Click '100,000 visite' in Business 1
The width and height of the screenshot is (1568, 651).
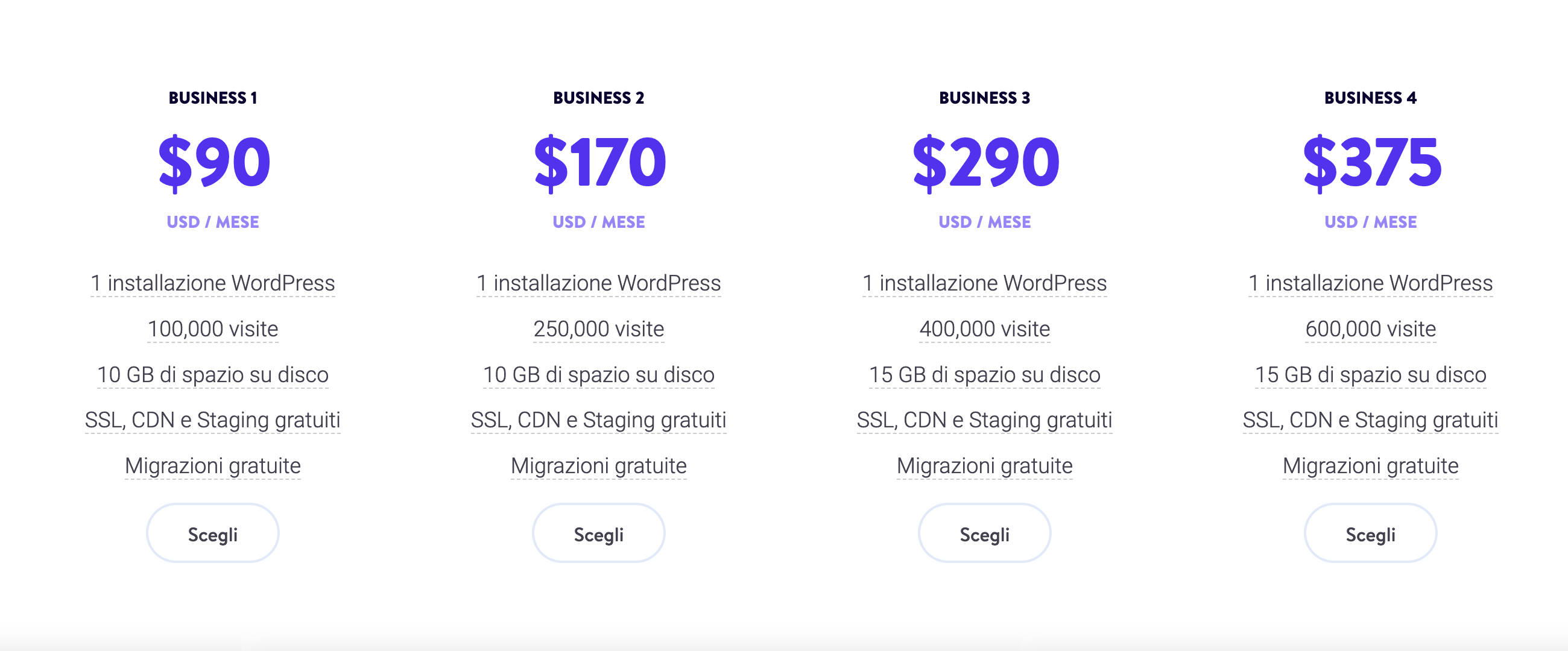point(212,329)
